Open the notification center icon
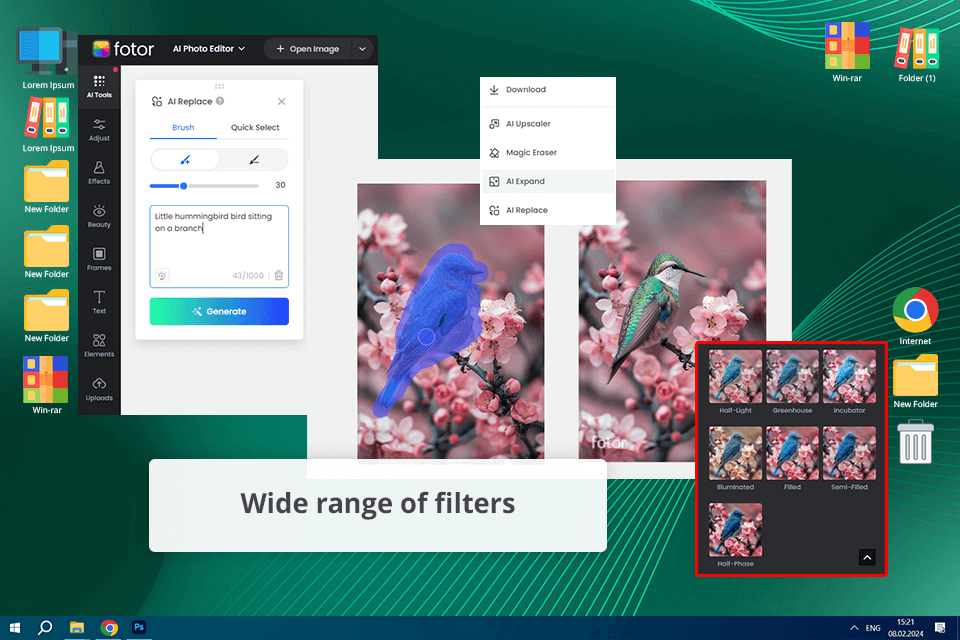Viewport: 960px width, 640px height. point(940,627)
